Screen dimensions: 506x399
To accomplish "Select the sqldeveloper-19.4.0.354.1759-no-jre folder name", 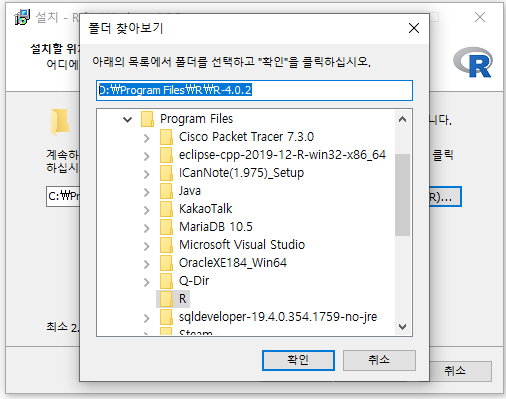I will coord(278,317).
